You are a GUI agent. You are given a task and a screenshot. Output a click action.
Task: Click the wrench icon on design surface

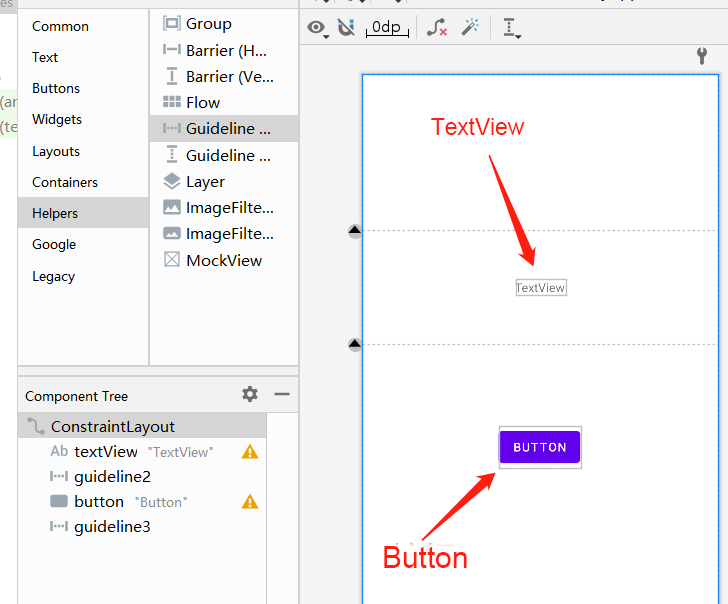[702, 56]
